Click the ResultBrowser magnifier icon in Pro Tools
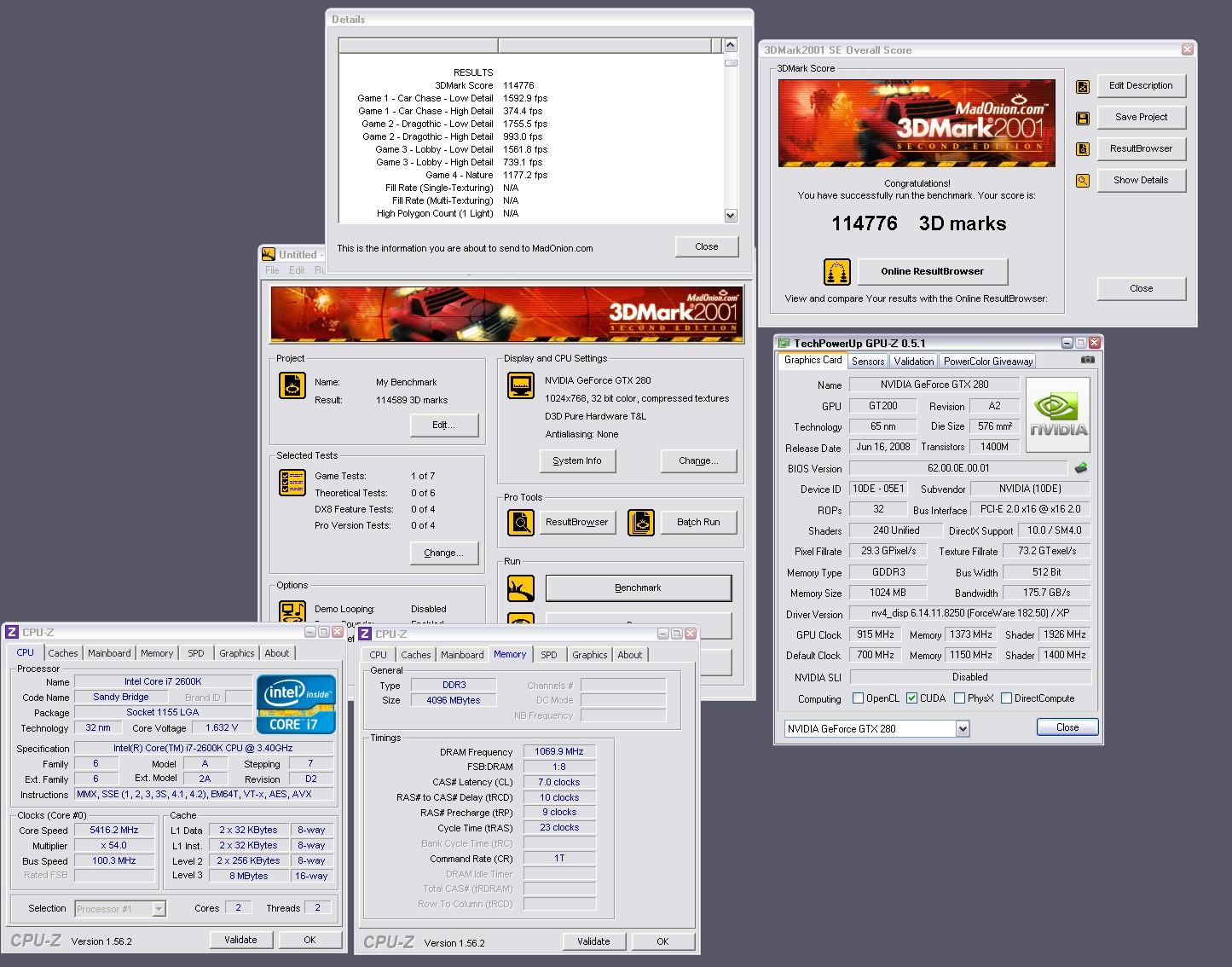Image resolution: width=1232 pixels, height=967 pixels. tap(521, 522)
